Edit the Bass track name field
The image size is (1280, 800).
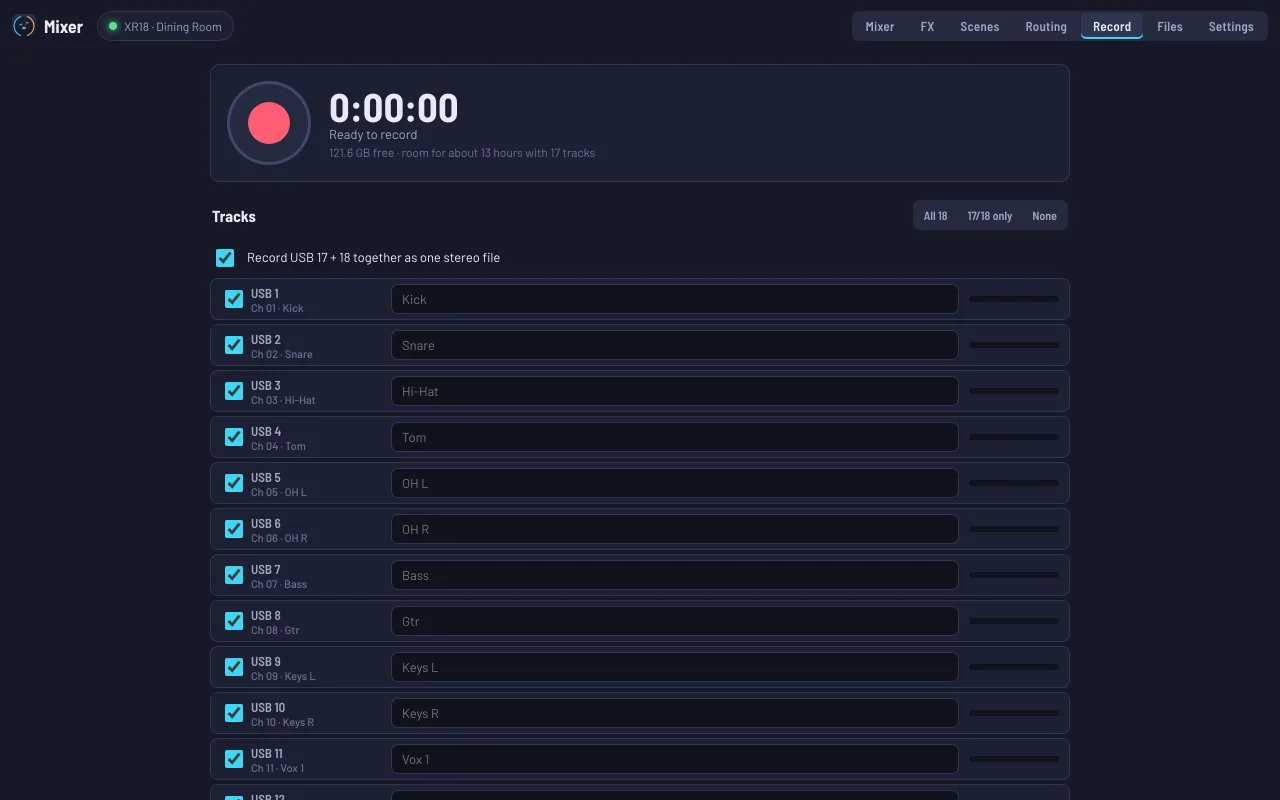point(675,575)
